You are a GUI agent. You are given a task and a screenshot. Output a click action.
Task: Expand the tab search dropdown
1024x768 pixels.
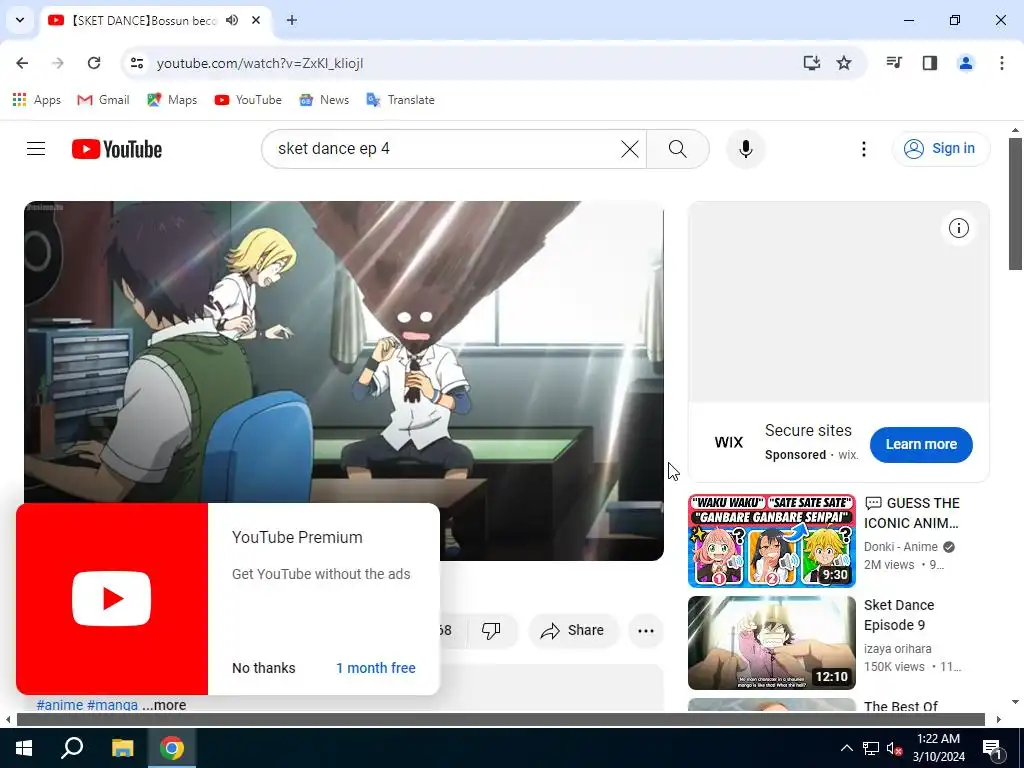coord(20,20)
